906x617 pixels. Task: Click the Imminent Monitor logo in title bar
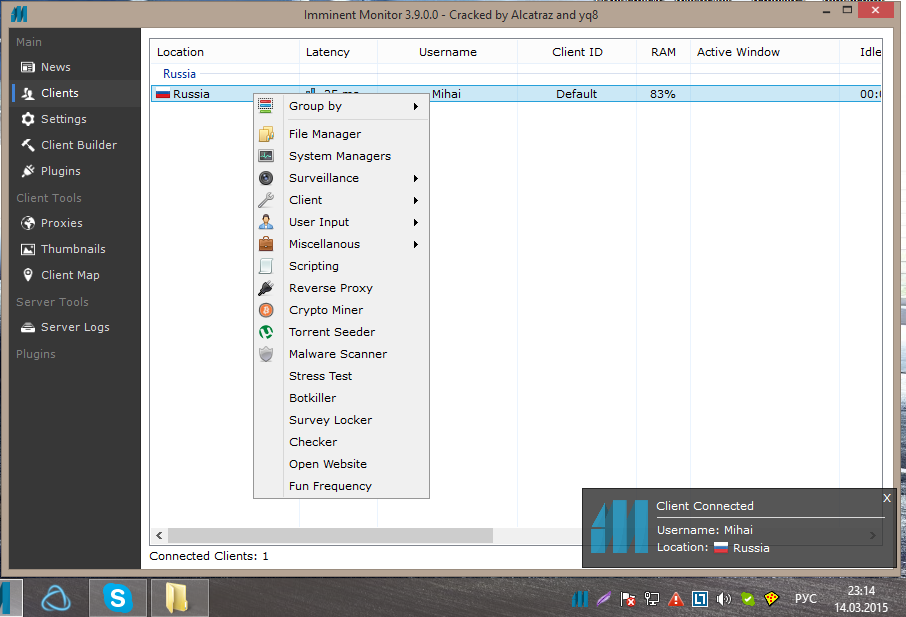19,14
